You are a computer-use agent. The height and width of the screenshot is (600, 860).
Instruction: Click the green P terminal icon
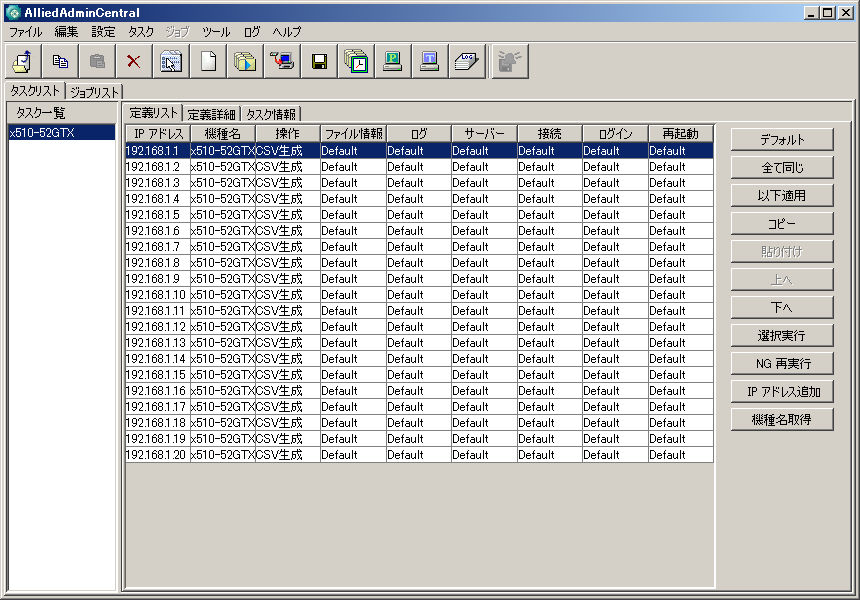[x=393, y=61]
